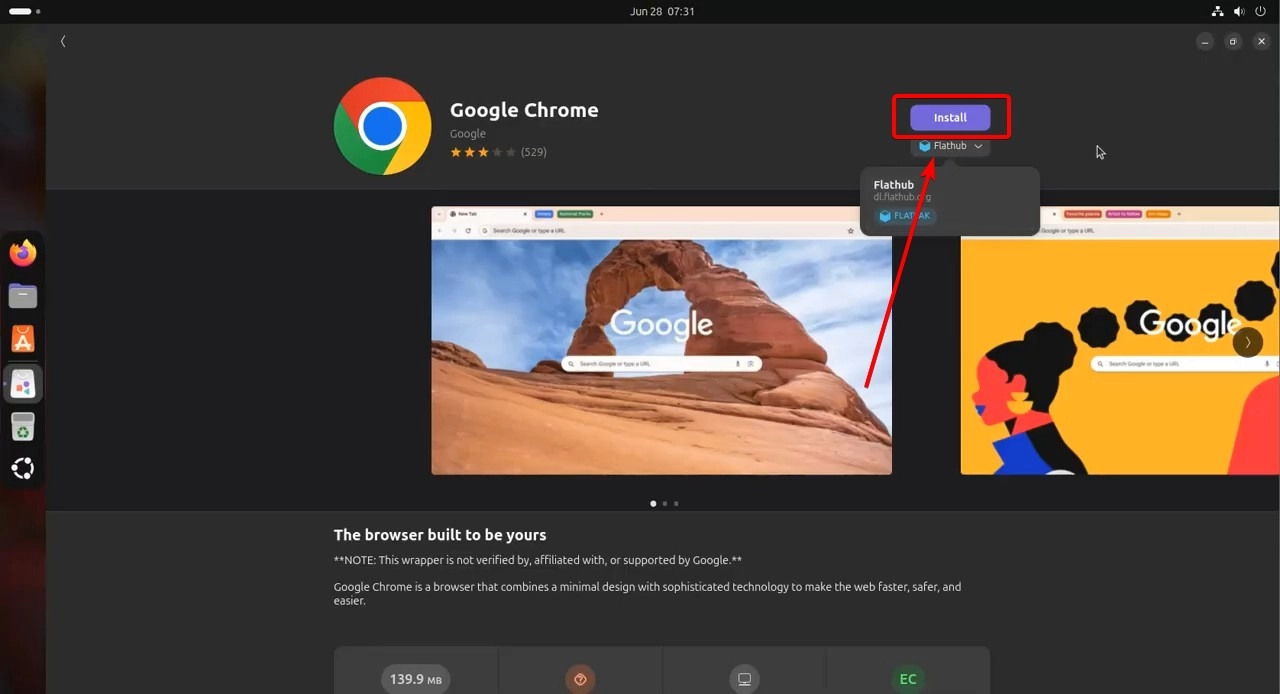The image size is (1280, 694).
Task: Go back using the header back arrow
Action: click(x=63, y=41)
